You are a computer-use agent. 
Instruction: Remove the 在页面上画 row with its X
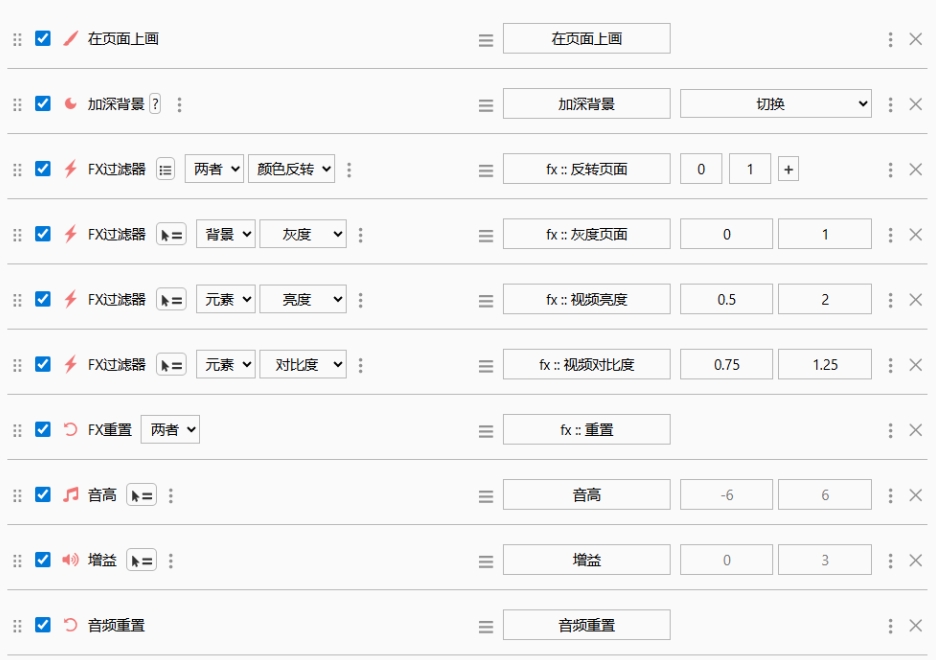[x=915, y=39]
